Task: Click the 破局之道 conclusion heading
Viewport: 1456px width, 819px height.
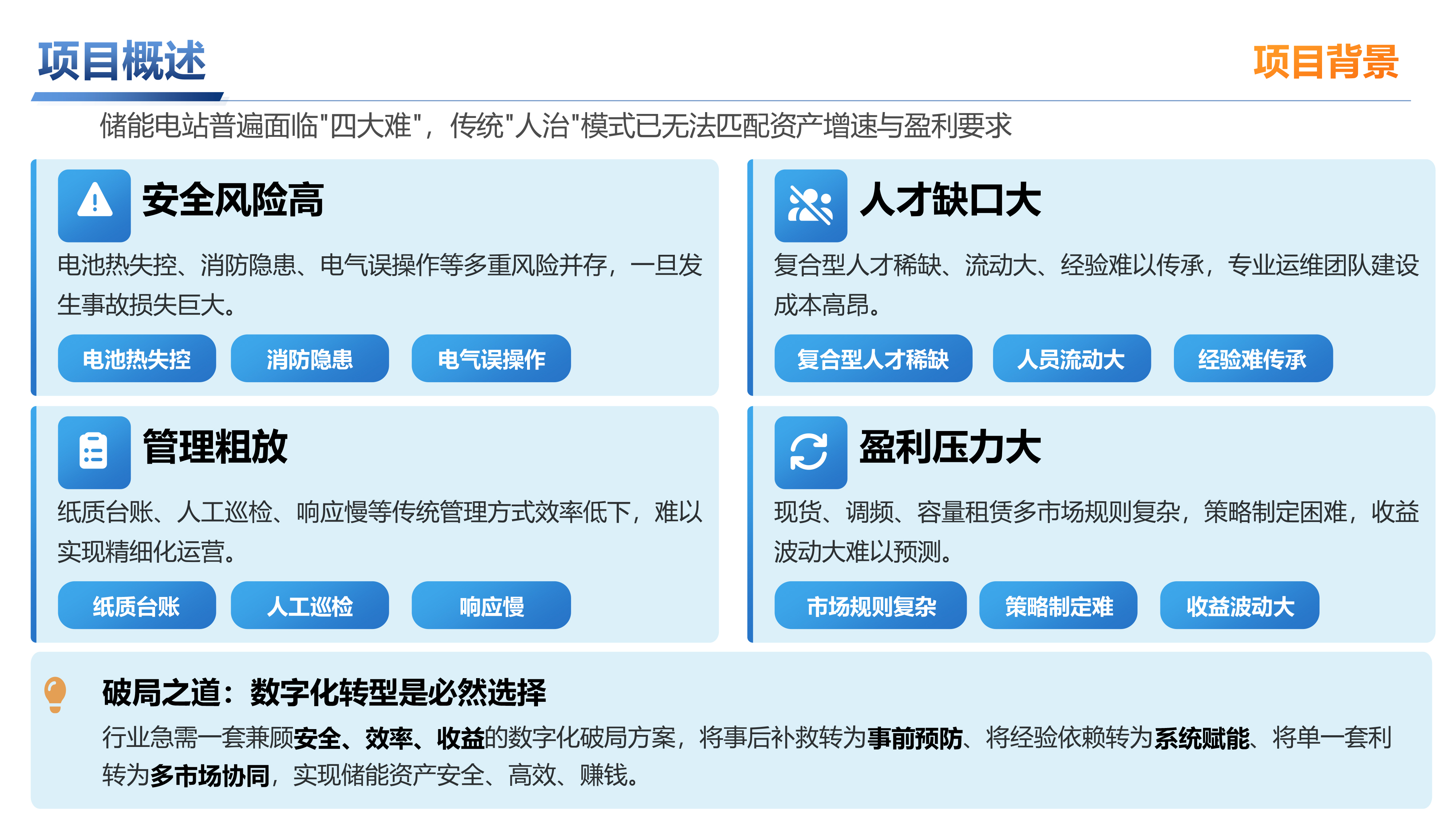Action: point(324,692)
